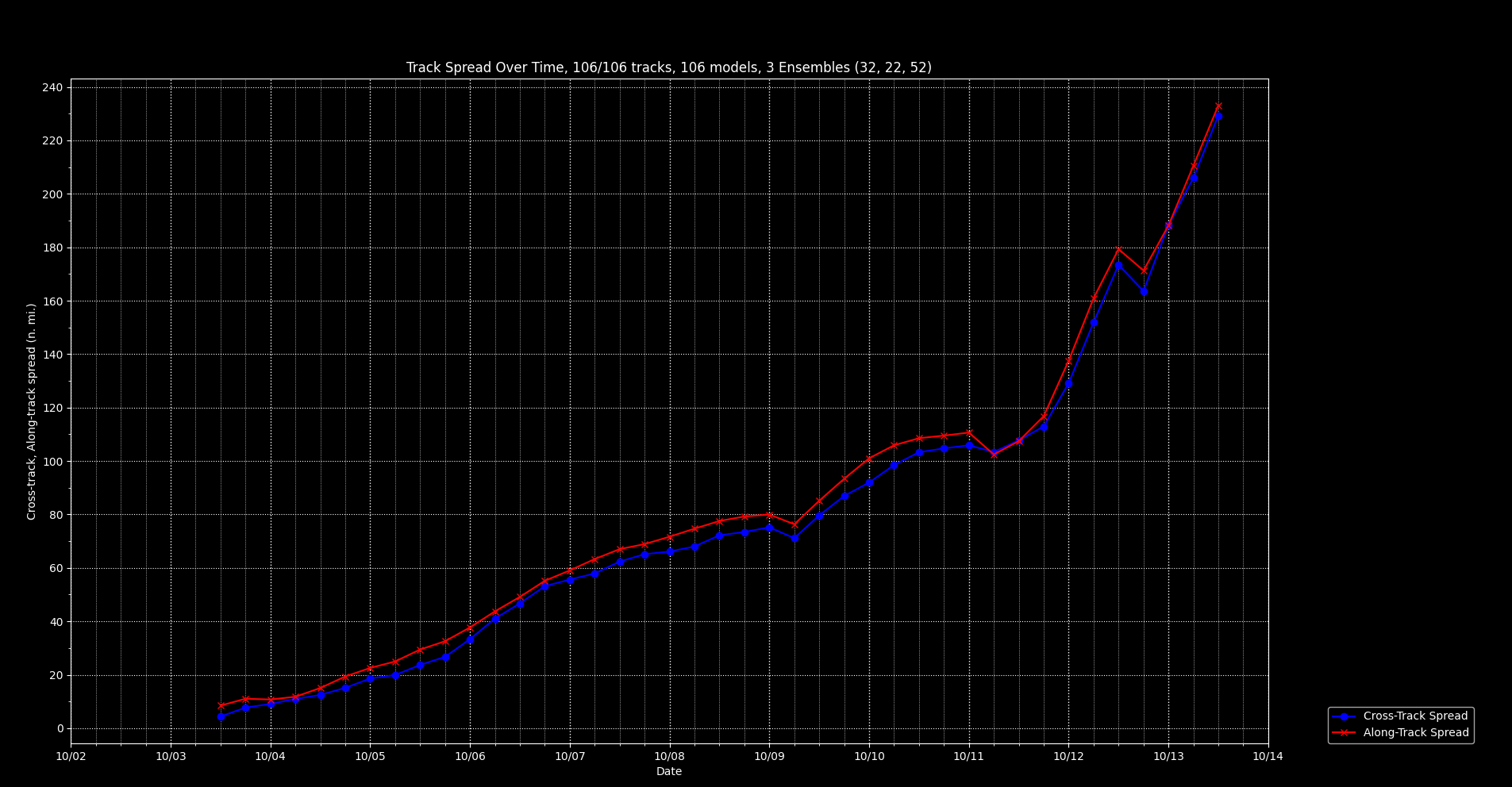This screenshot has width=1512, height=787.
Task: Select the final red along-track point near 233
Action: (x=1218, y=106)
